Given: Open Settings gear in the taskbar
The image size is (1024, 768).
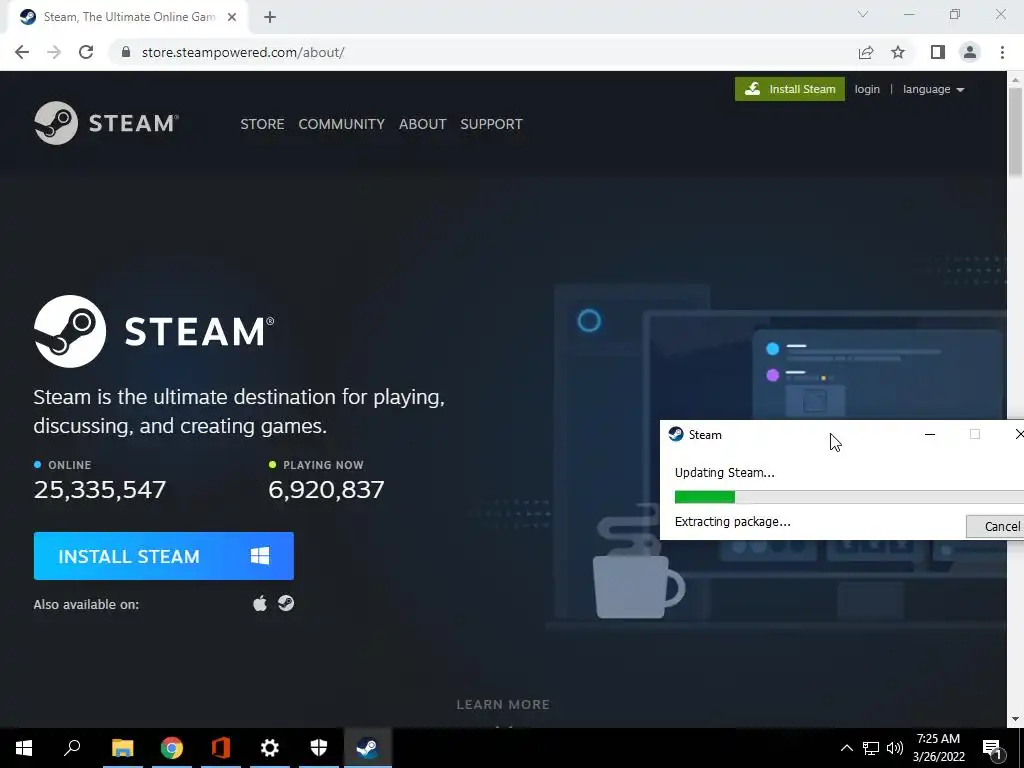Looking at the screenshot, I should (x=270, y=748).
